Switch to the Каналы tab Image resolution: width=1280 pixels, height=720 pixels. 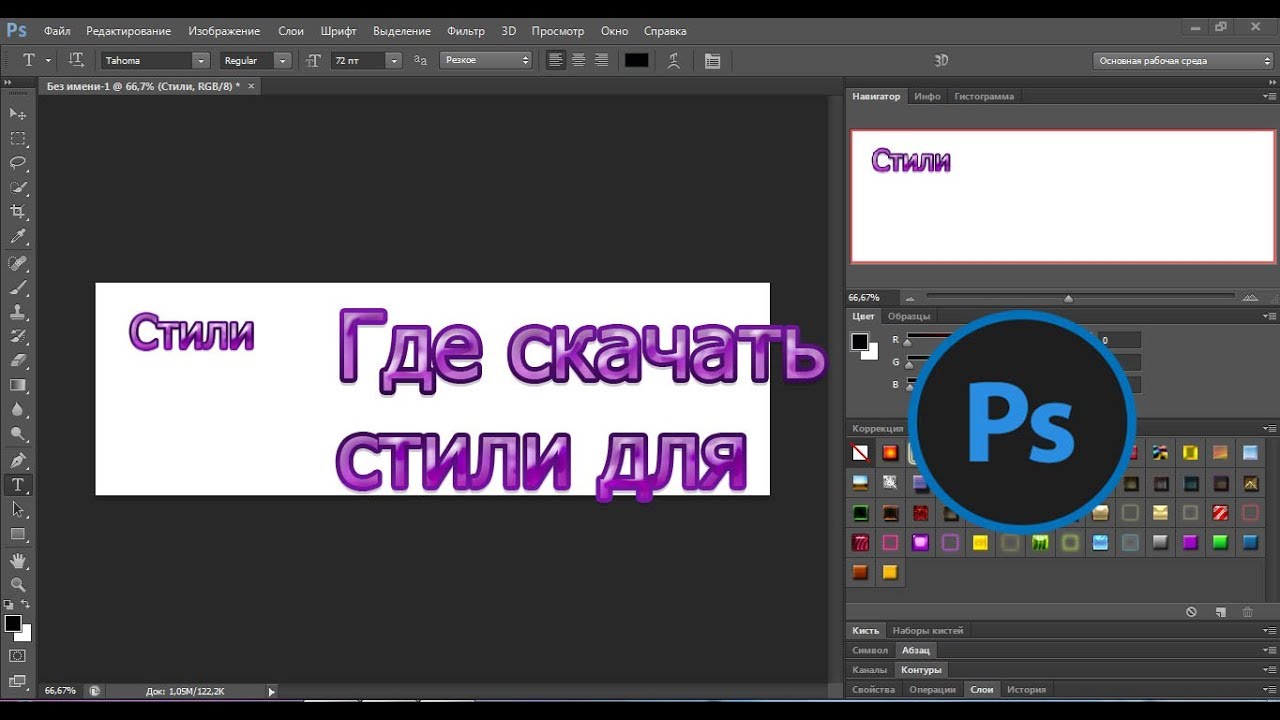coord(869,669)
